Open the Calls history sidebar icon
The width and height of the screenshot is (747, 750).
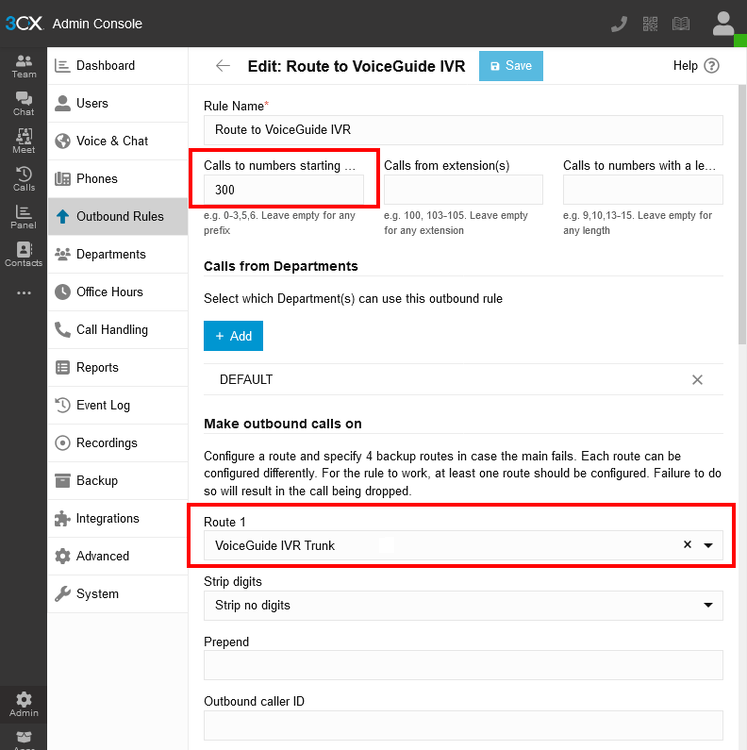click(x=23, y=179)
